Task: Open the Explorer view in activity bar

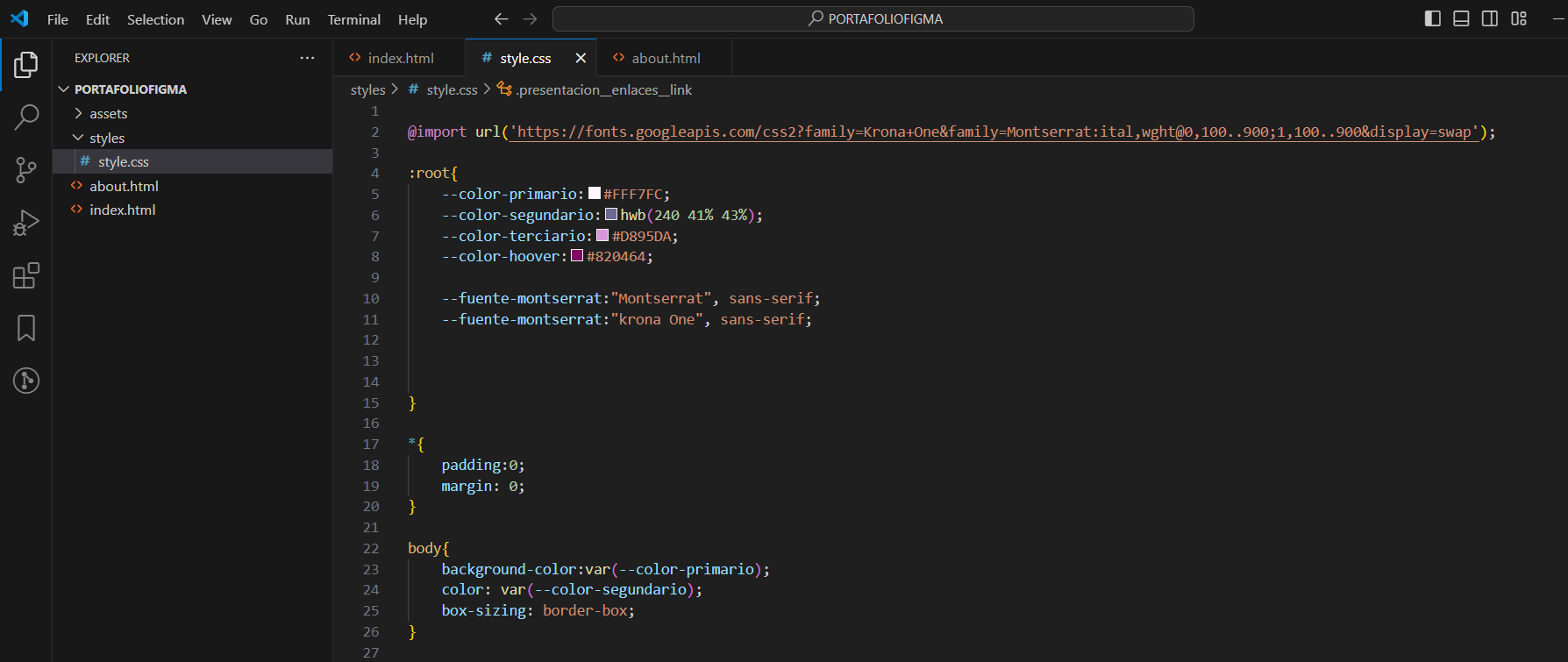Action: (26, 64)
